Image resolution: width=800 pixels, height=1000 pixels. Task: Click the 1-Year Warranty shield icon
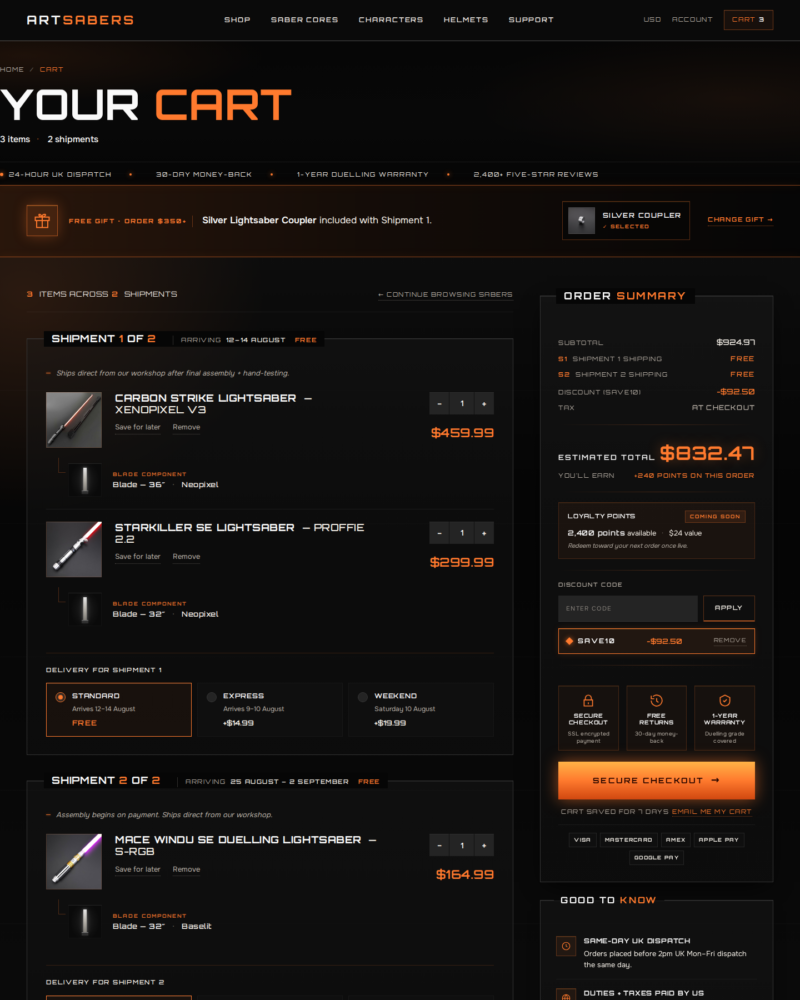(725, 700)
